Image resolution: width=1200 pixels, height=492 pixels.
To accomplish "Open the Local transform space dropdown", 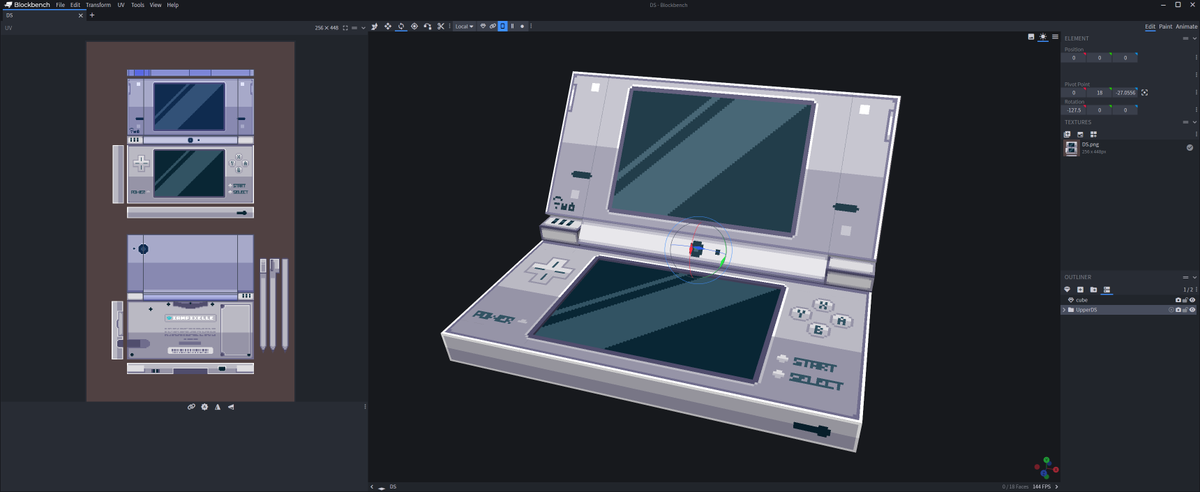I will click(464, 26).
